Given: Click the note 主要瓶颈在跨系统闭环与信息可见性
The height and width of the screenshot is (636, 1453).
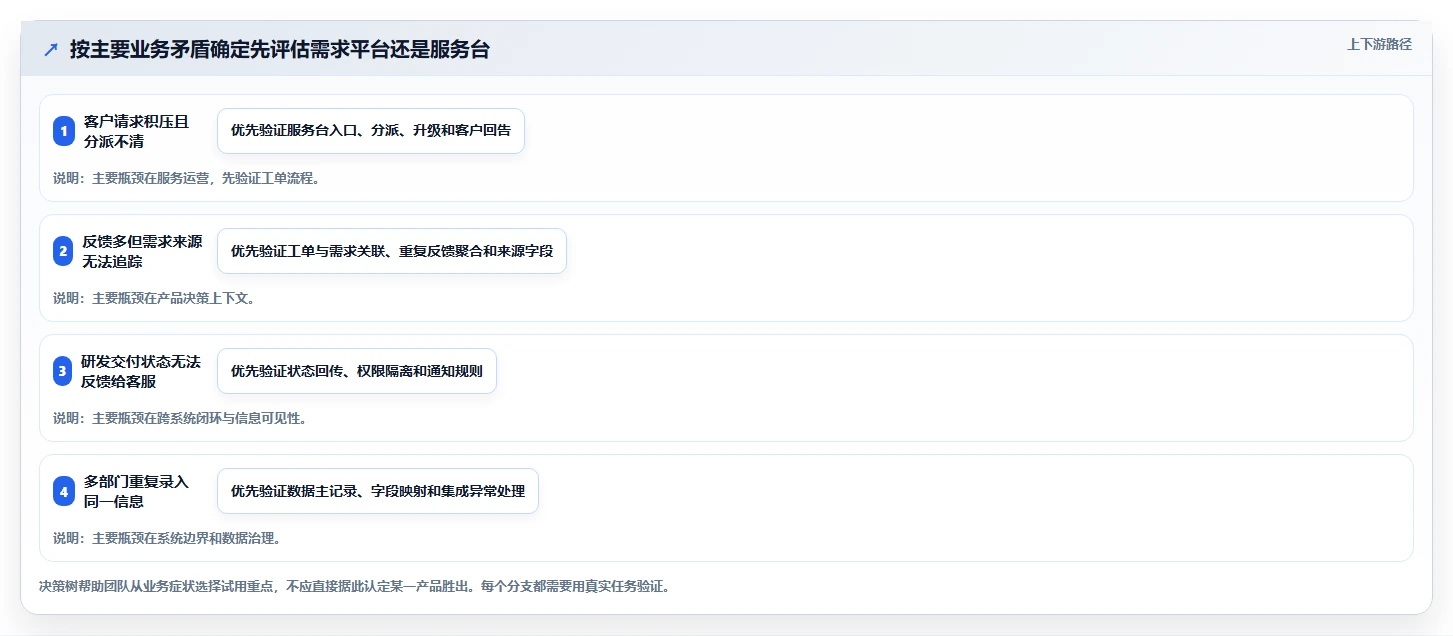Looking at the screenshot, I should (x=180, y=418).
